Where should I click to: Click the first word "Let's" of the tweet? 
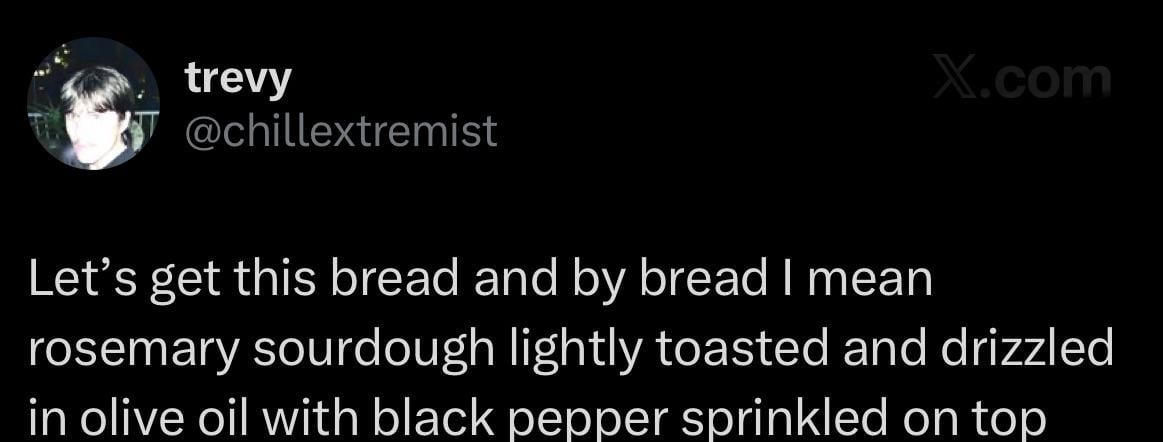pos(86,281)
